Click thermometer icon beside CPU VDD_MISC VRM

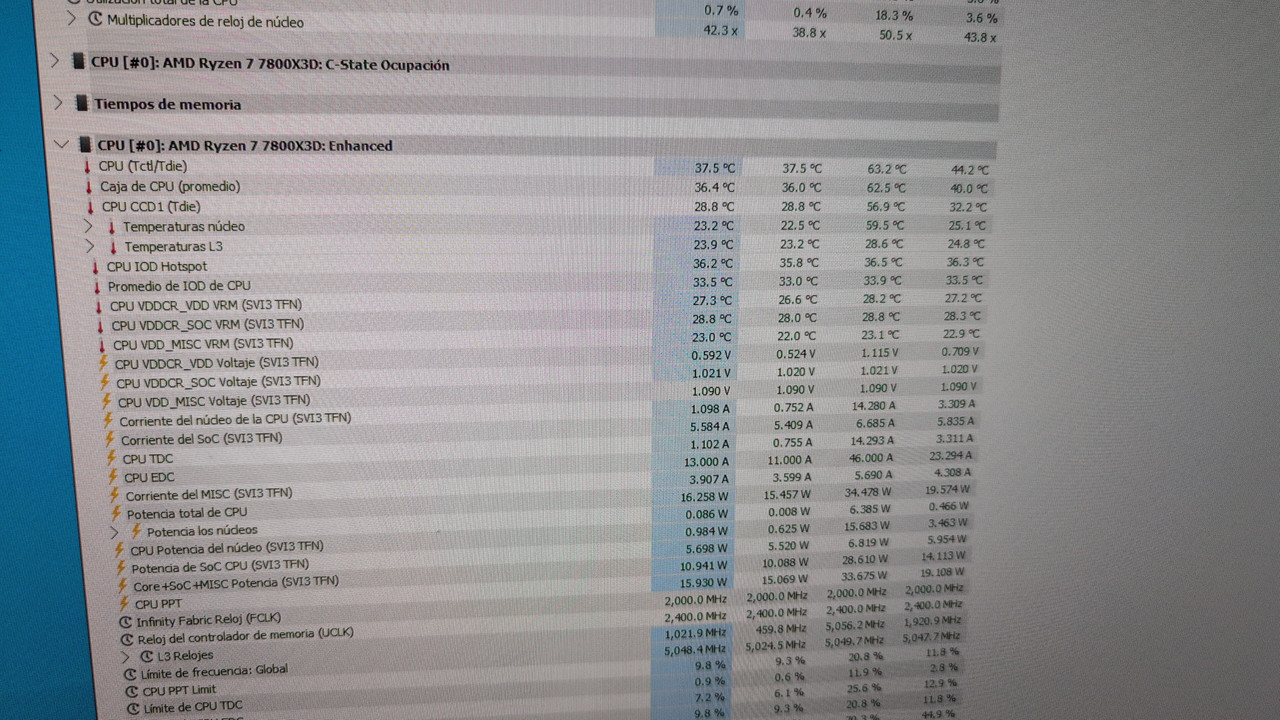[101, 344]
